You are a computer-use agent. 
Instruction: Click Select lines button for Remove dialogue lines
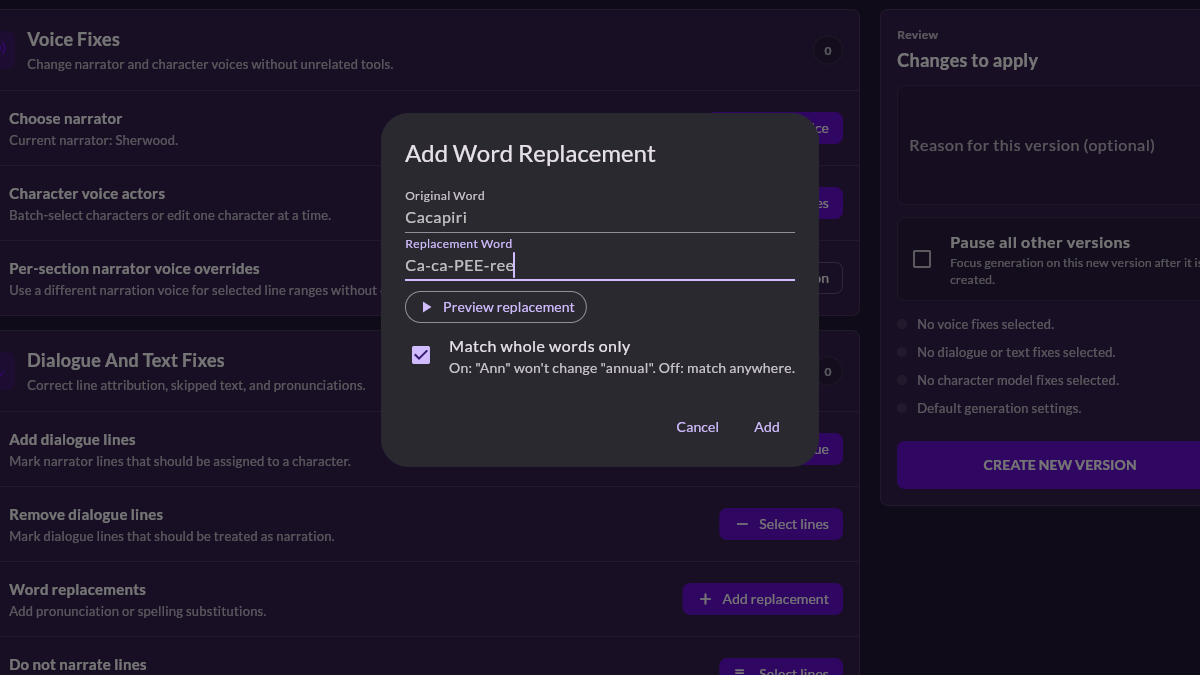coord(781,524)
